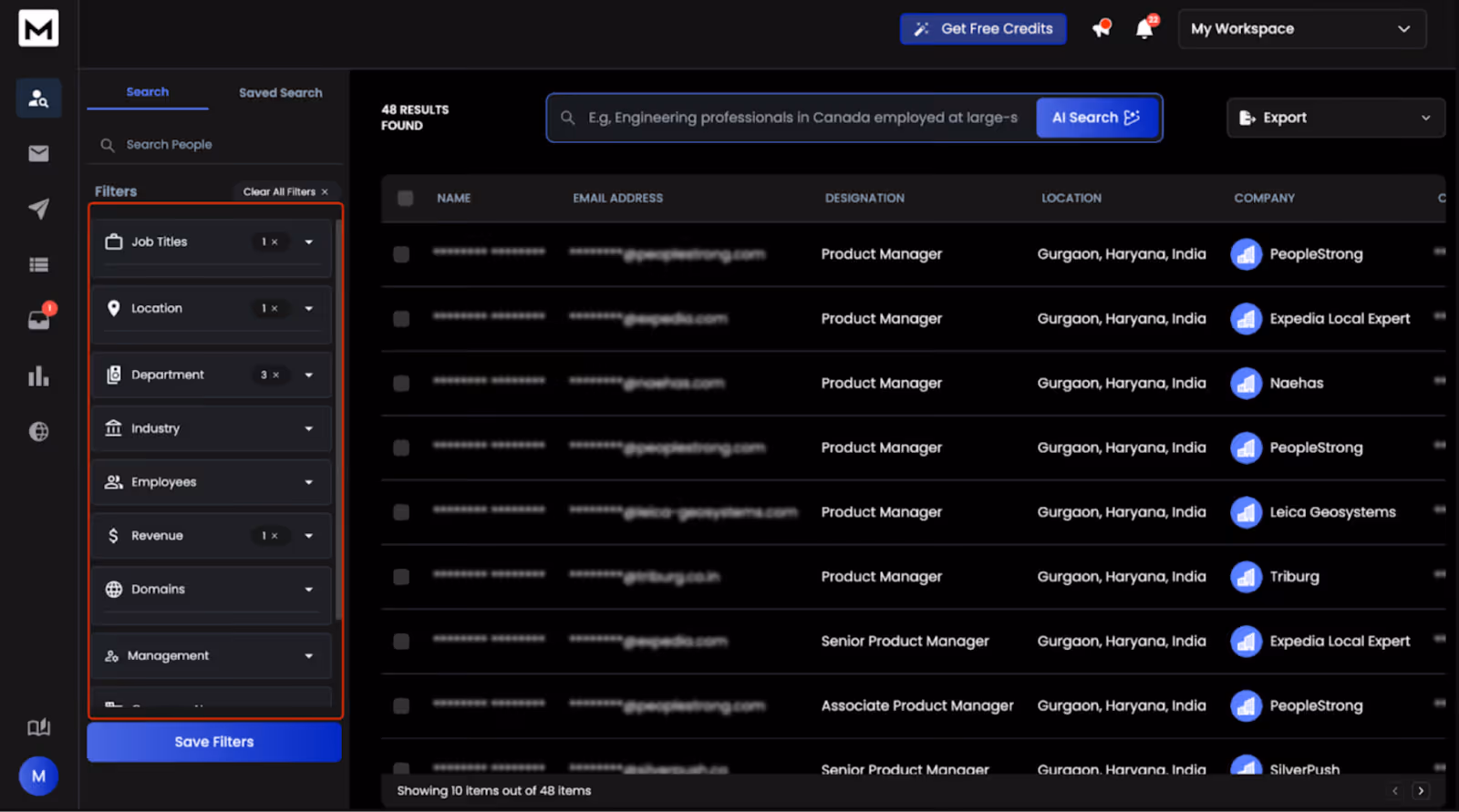Select checkbox for Triburg row
The height and width of the screenshot is (812, 1459).
coord(401,577)
